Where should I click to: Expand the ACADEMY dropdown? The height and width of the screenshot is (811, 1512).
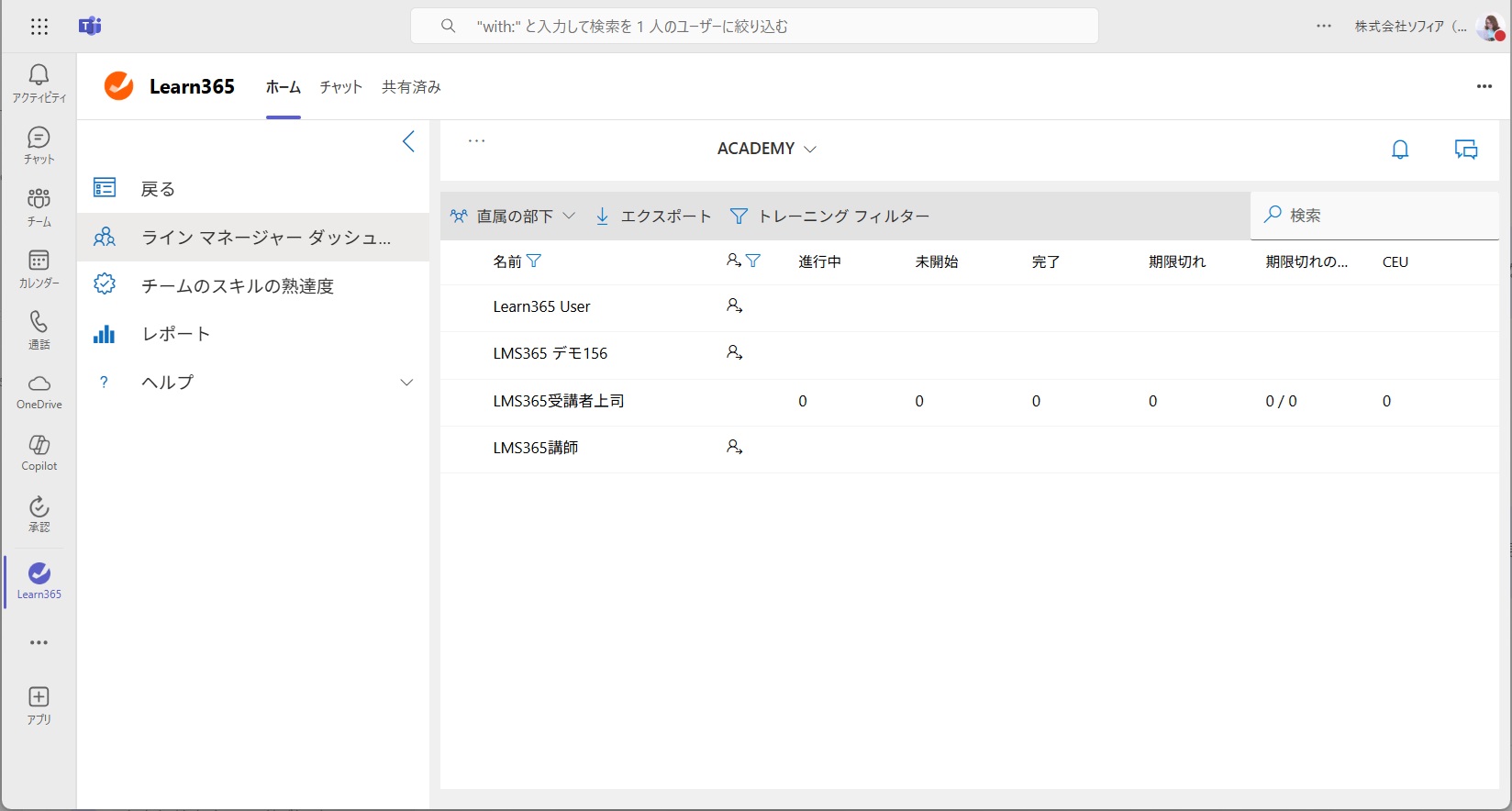767,149
